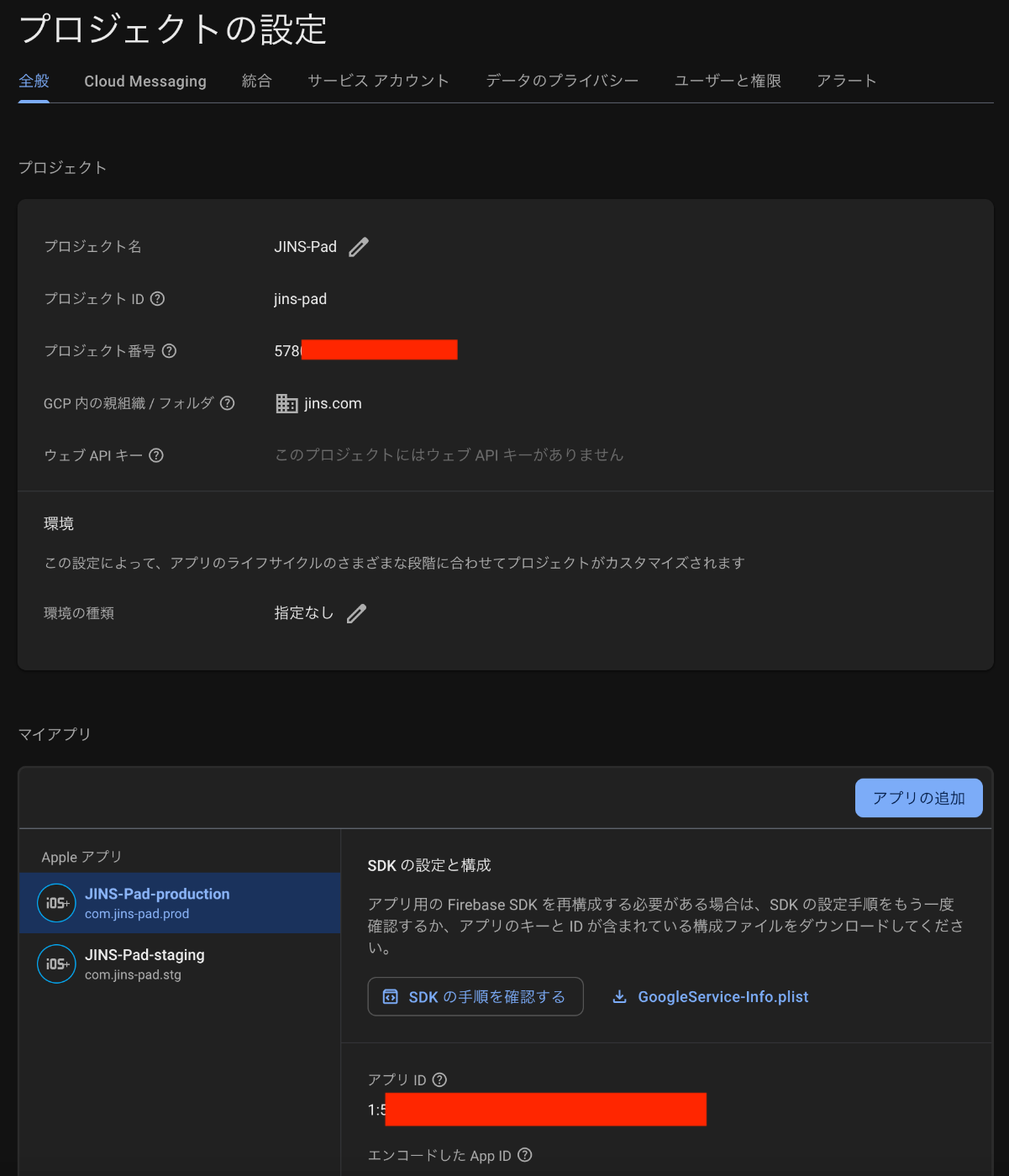Click the organization building icon beside jins.com
Screen dimensions: 1009x1176
tap(286, 404)
